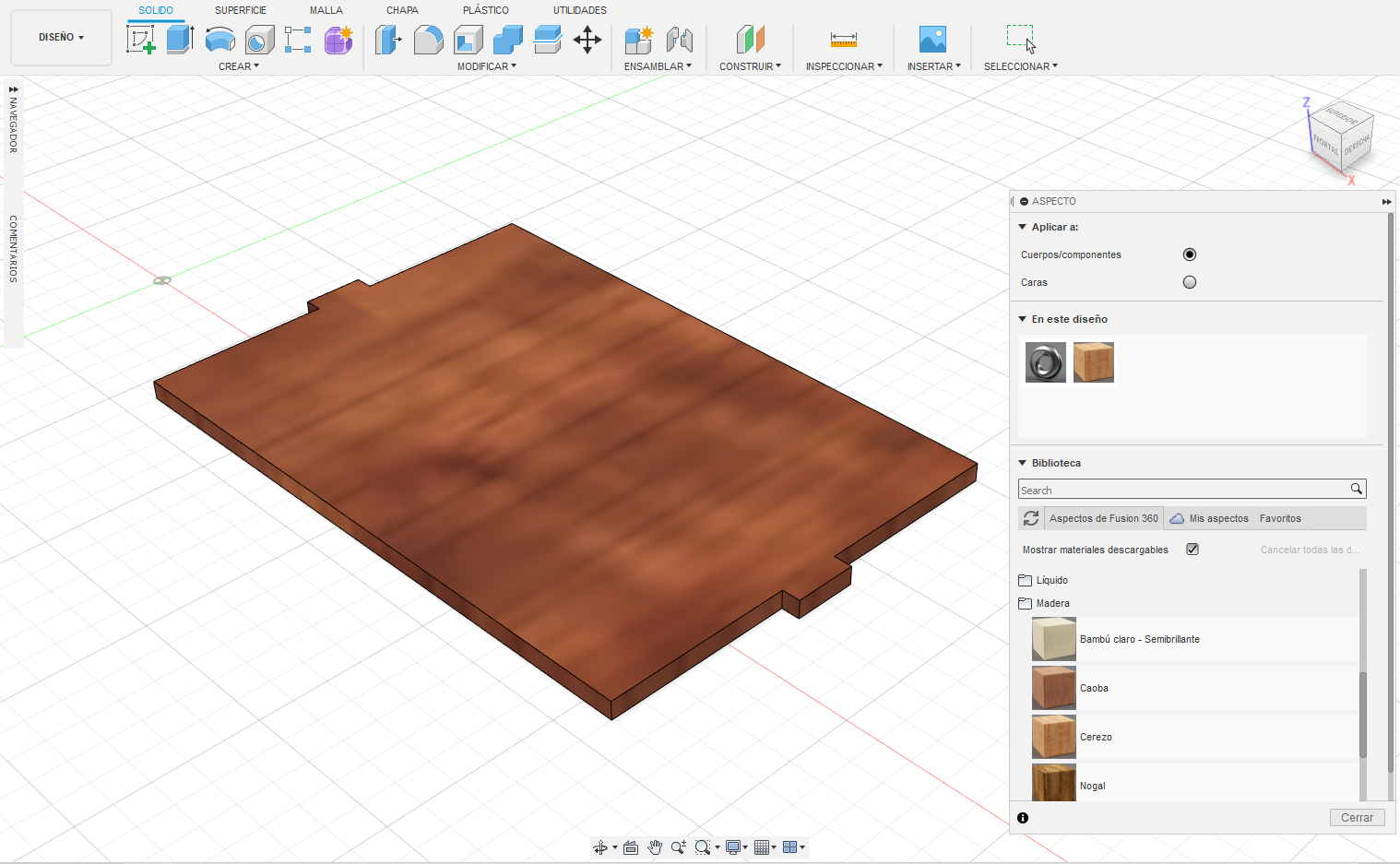Open Grid and Snaps settings icon
Image resolution: width=1400 pixels, height=864 pixels.
click(x=762, y=847)
